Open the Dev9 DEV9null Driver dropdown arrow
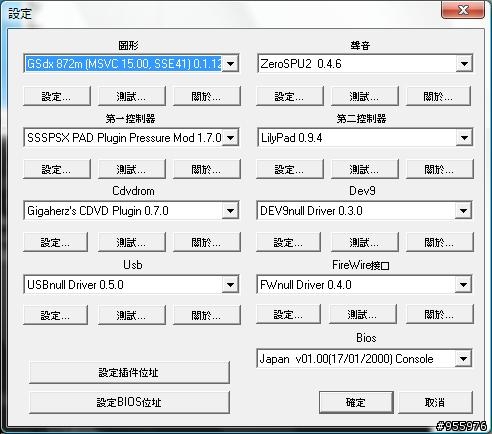492x434 pixels. [463, 211]
